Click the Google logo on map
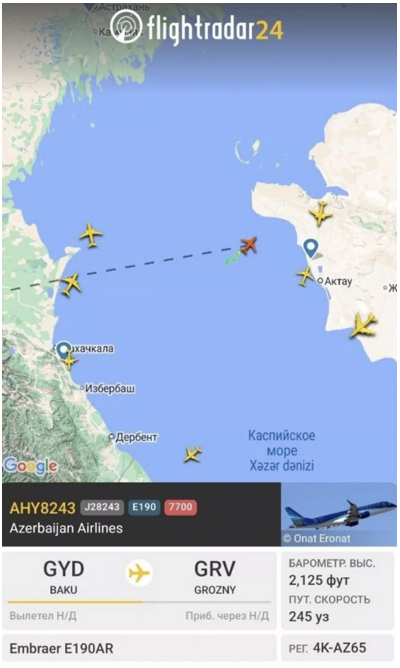This screenshot has width=400, height=668. point(30,466)
